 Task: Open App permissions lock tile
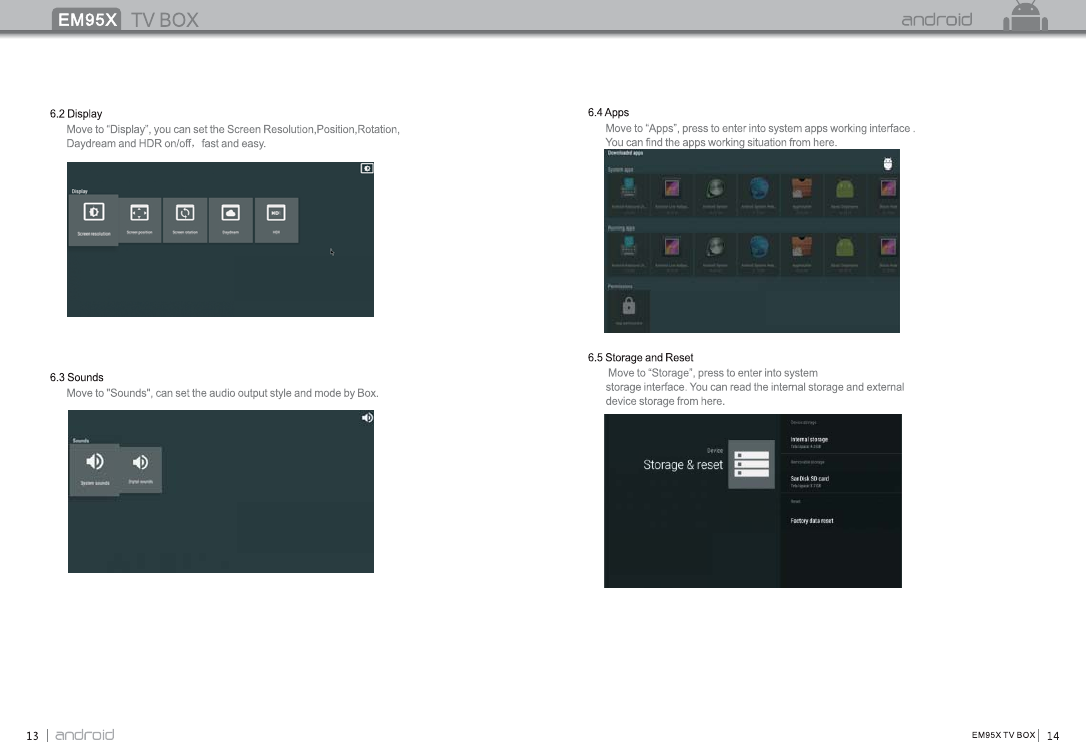(x=628, y=310)
